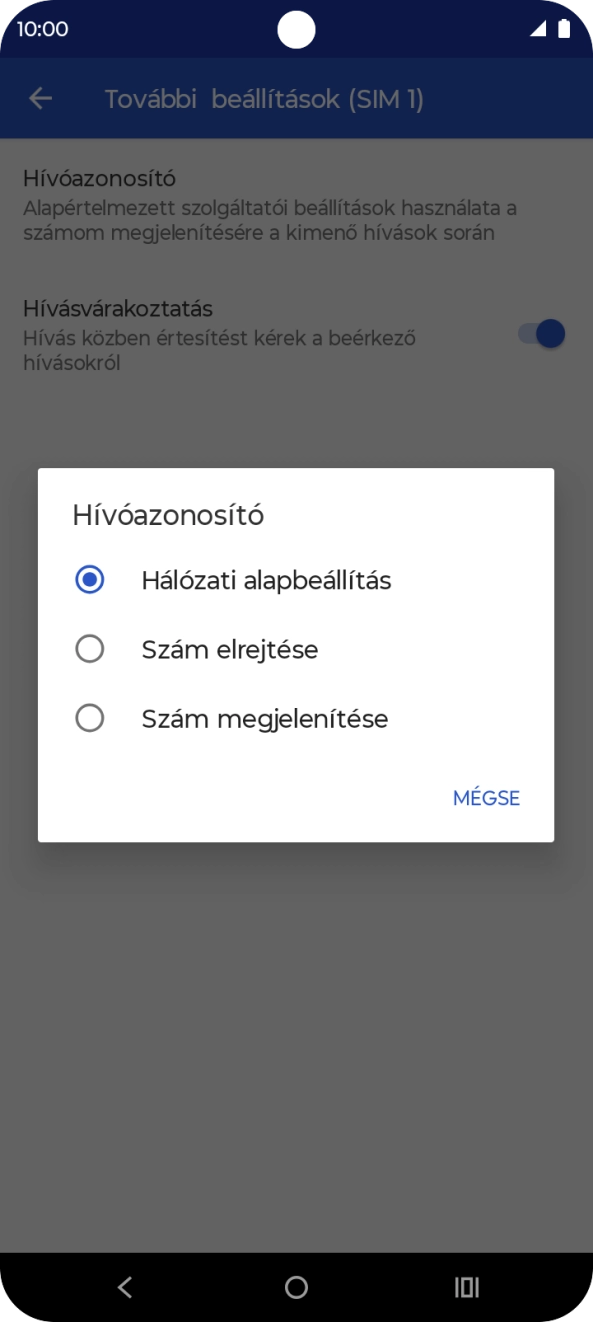The height and width of the screenshot is (1322, 593).
Task: Tap the signal strength indicator
Action: [x=537, y=29]
